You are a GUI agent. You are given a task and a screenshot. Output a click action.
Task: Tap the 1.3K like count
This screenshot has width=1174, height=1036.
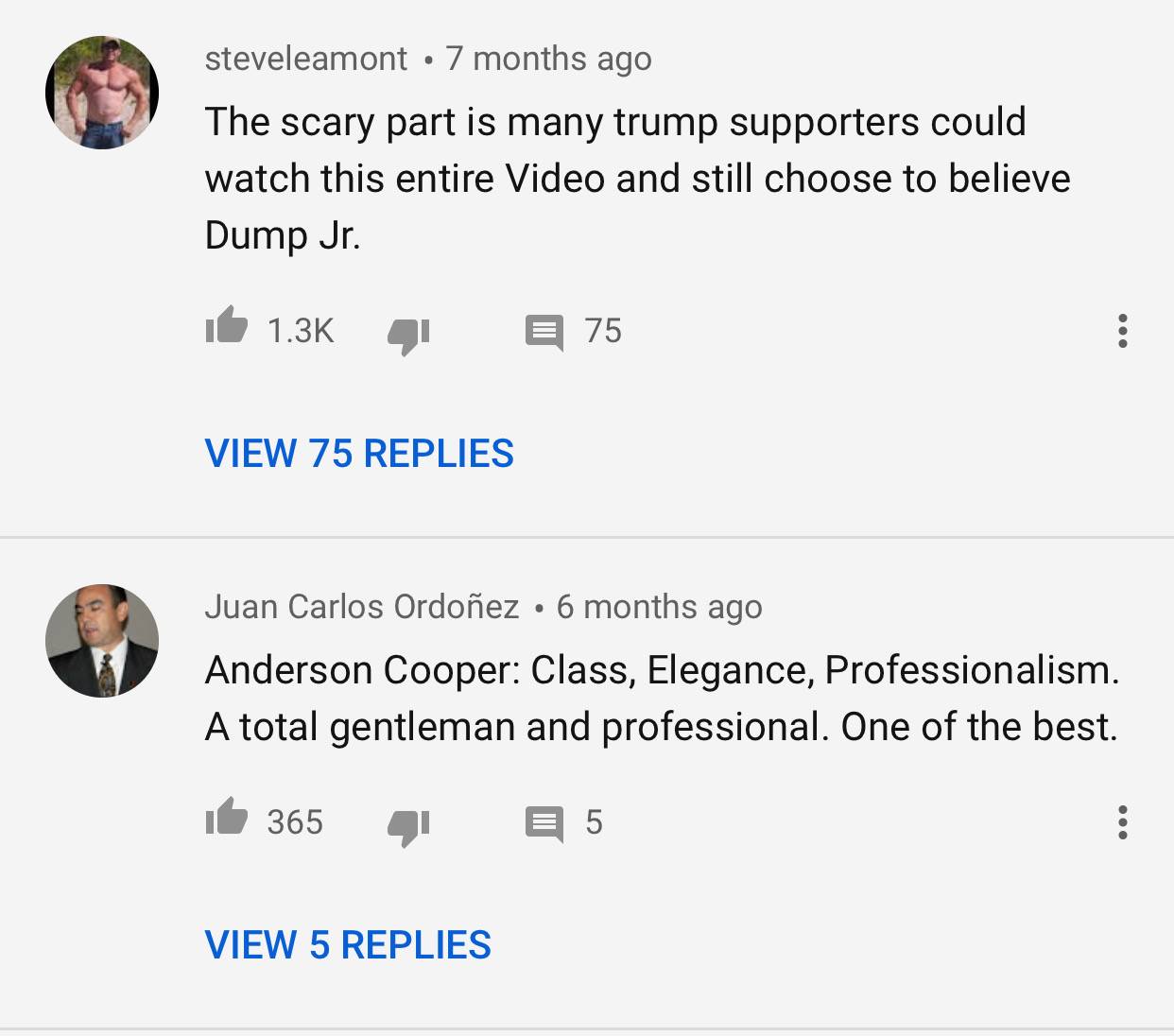pyautogui.click(x=301, y=331)
